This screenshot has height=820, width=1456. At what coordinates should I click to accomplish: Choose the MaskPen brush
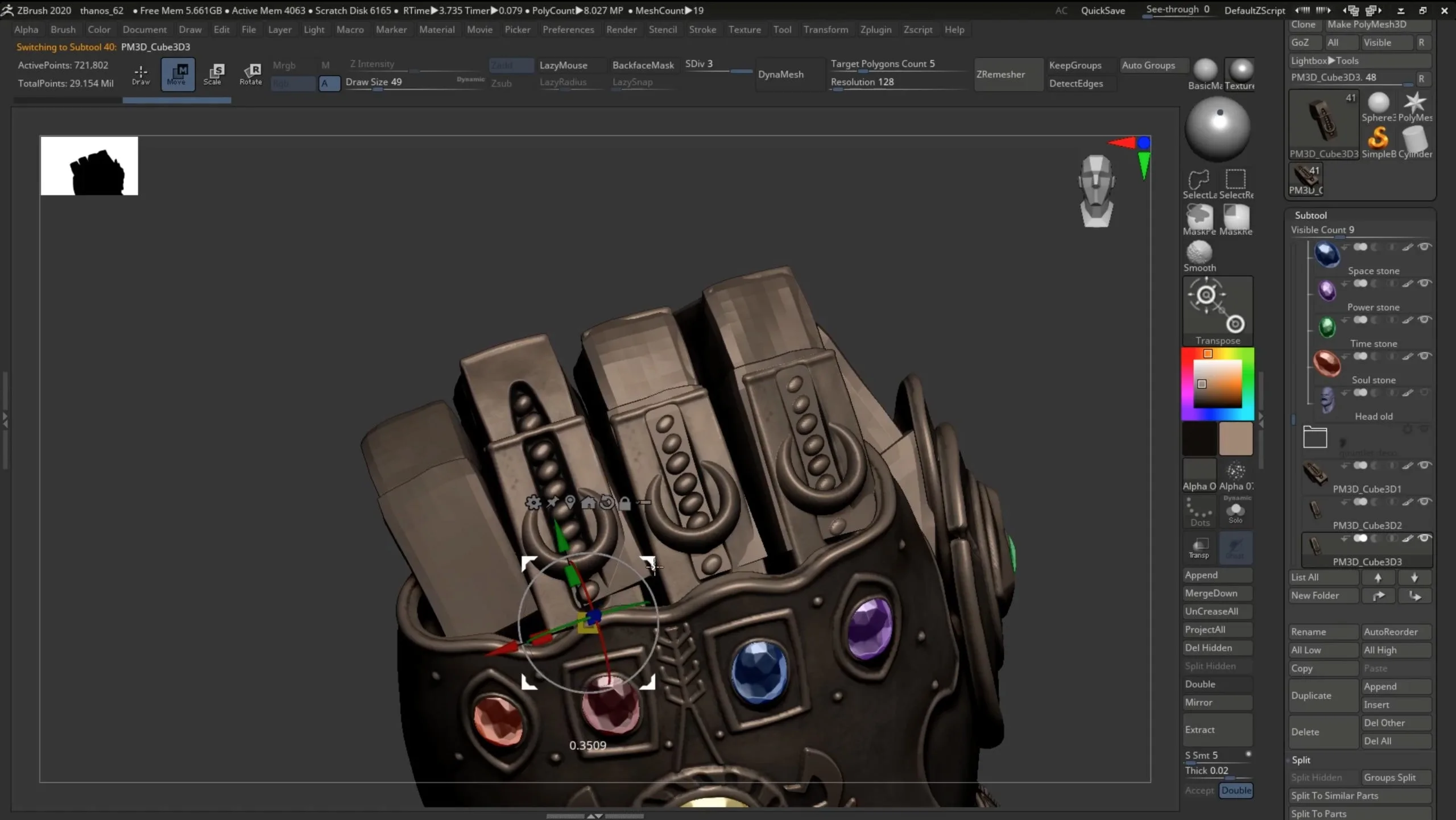point(1199,220)
